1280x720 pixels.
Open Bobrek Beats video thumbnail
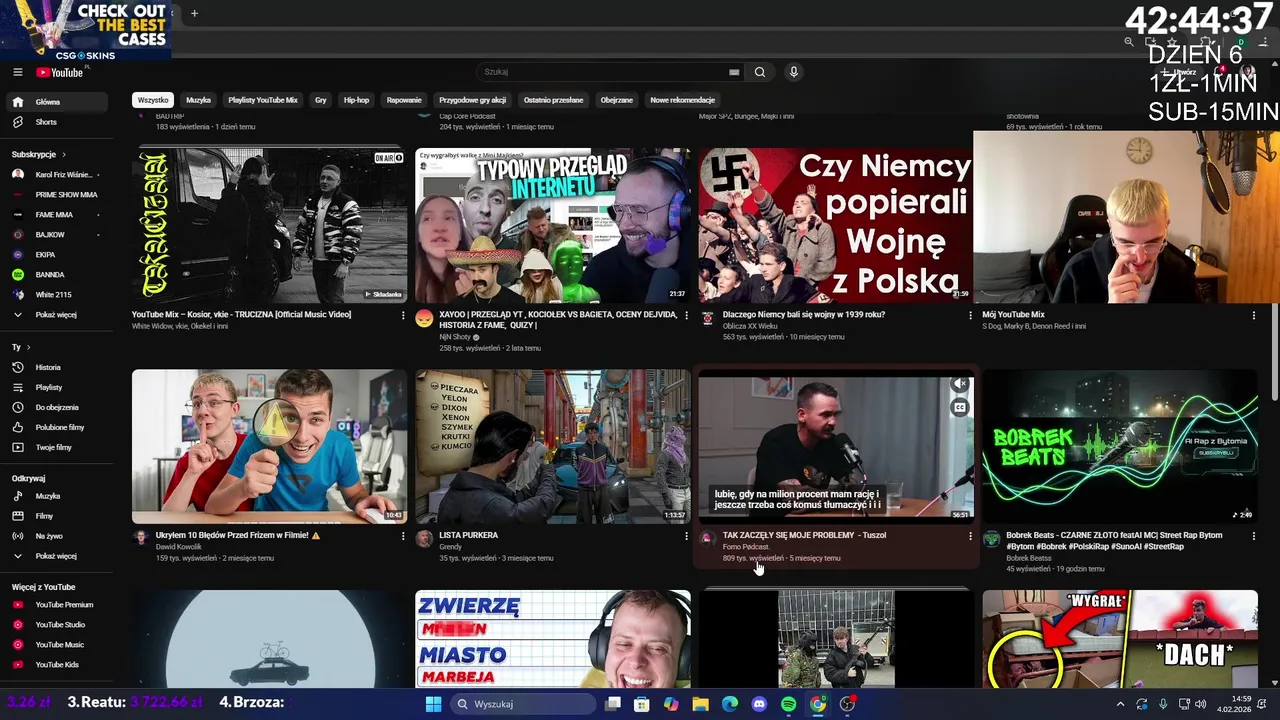[x=1120, y=446]
